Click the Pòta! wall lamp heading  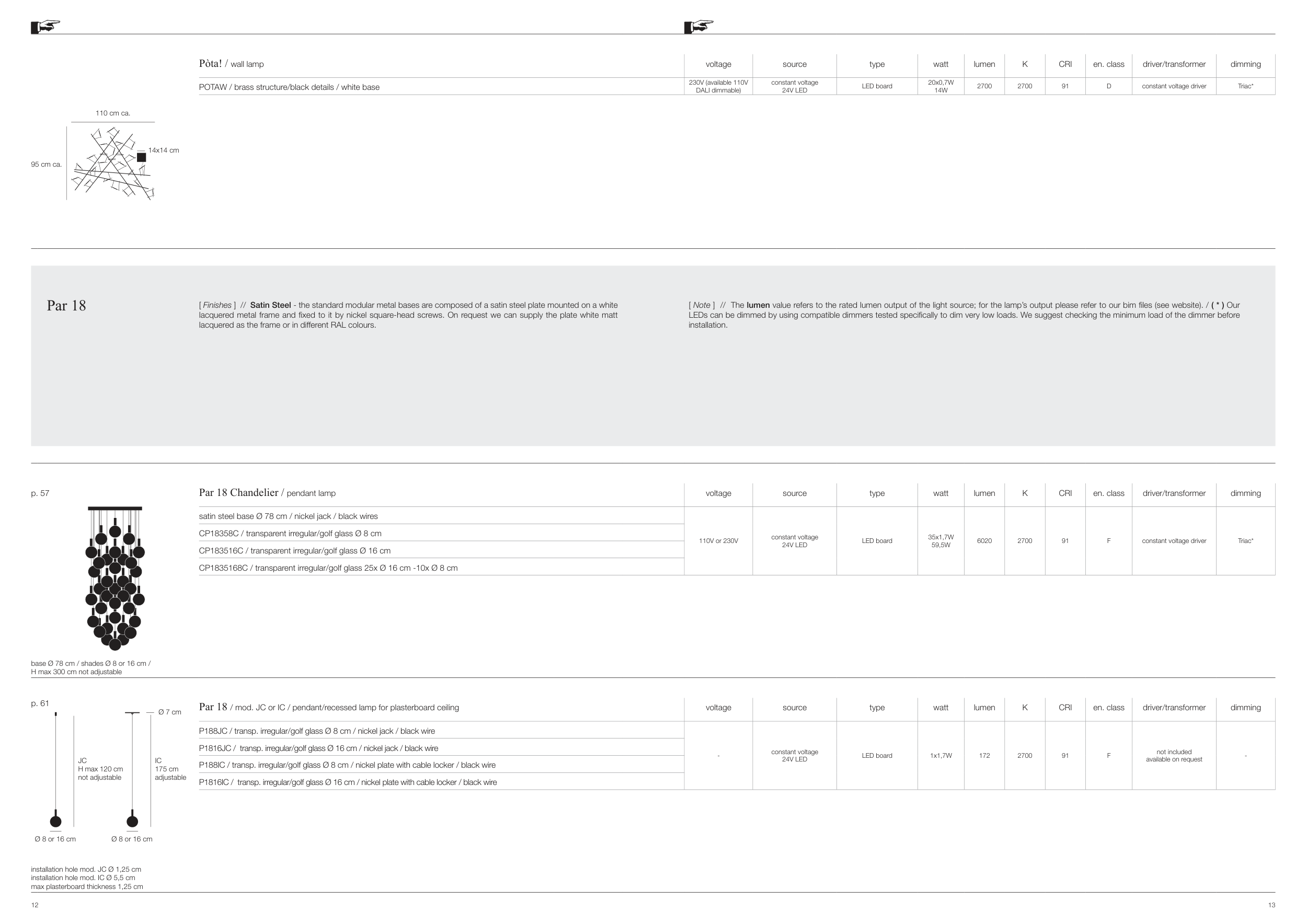[x=231, y=64]
